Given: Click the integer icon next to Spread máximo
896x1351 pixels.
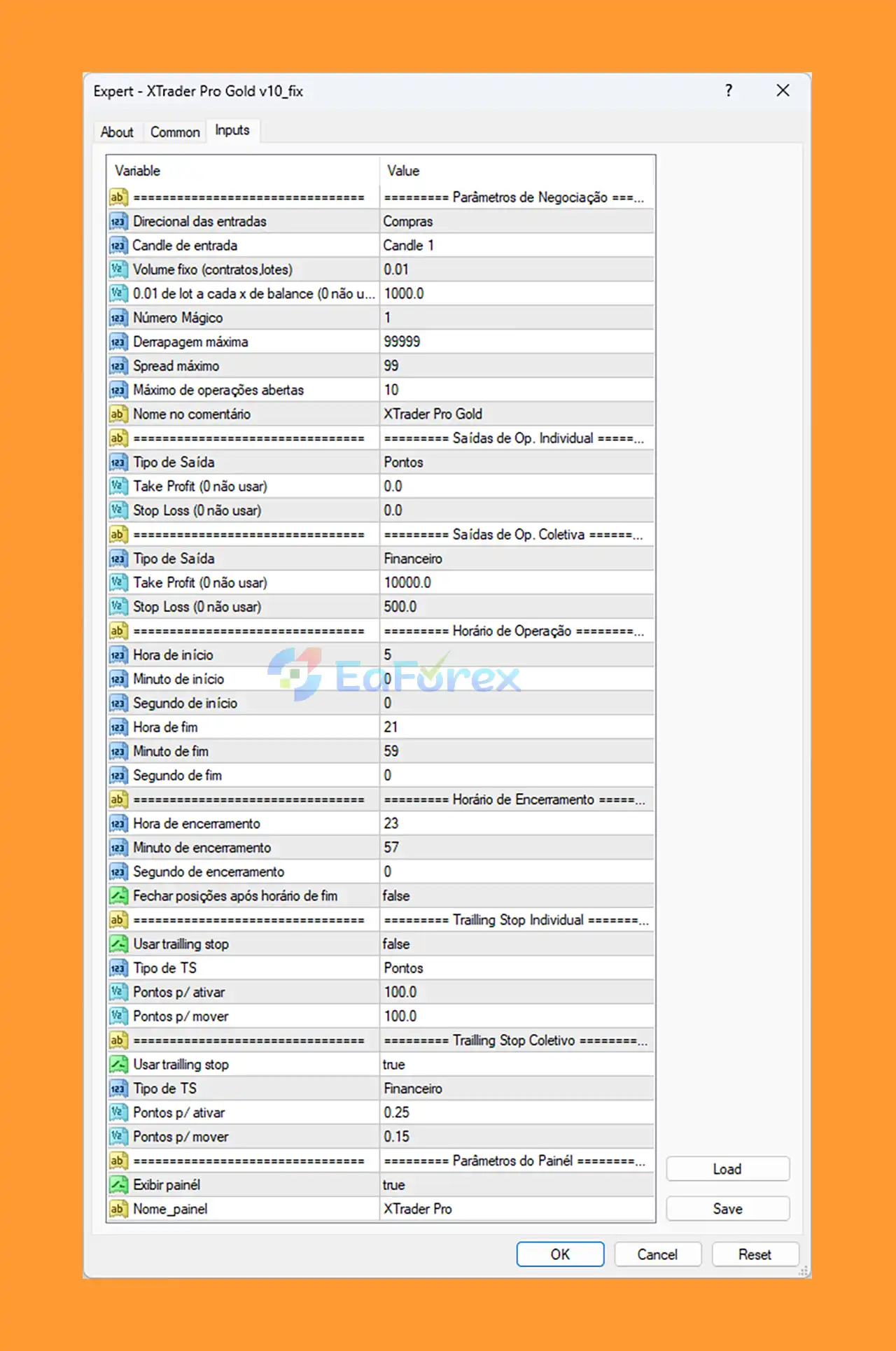Looking at the screenshot, I should (118, 366).
